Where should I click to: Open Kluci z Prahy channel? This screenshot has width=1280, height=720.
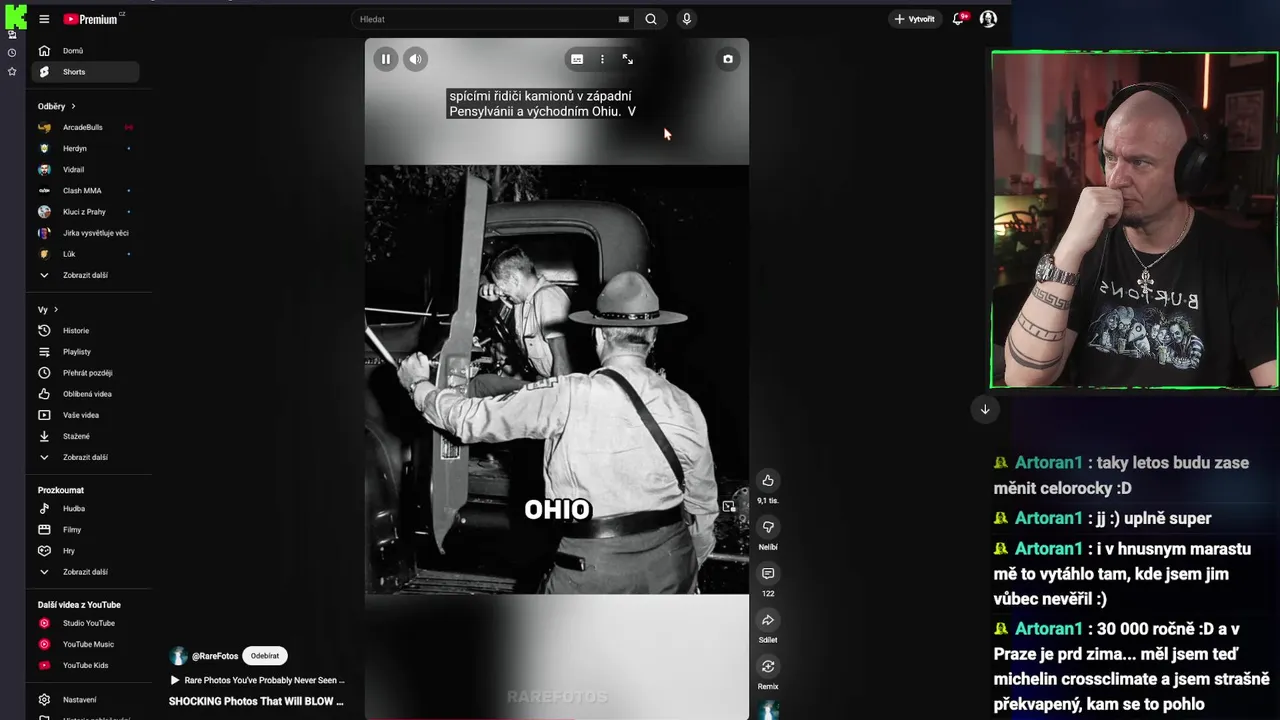(85, 212)
